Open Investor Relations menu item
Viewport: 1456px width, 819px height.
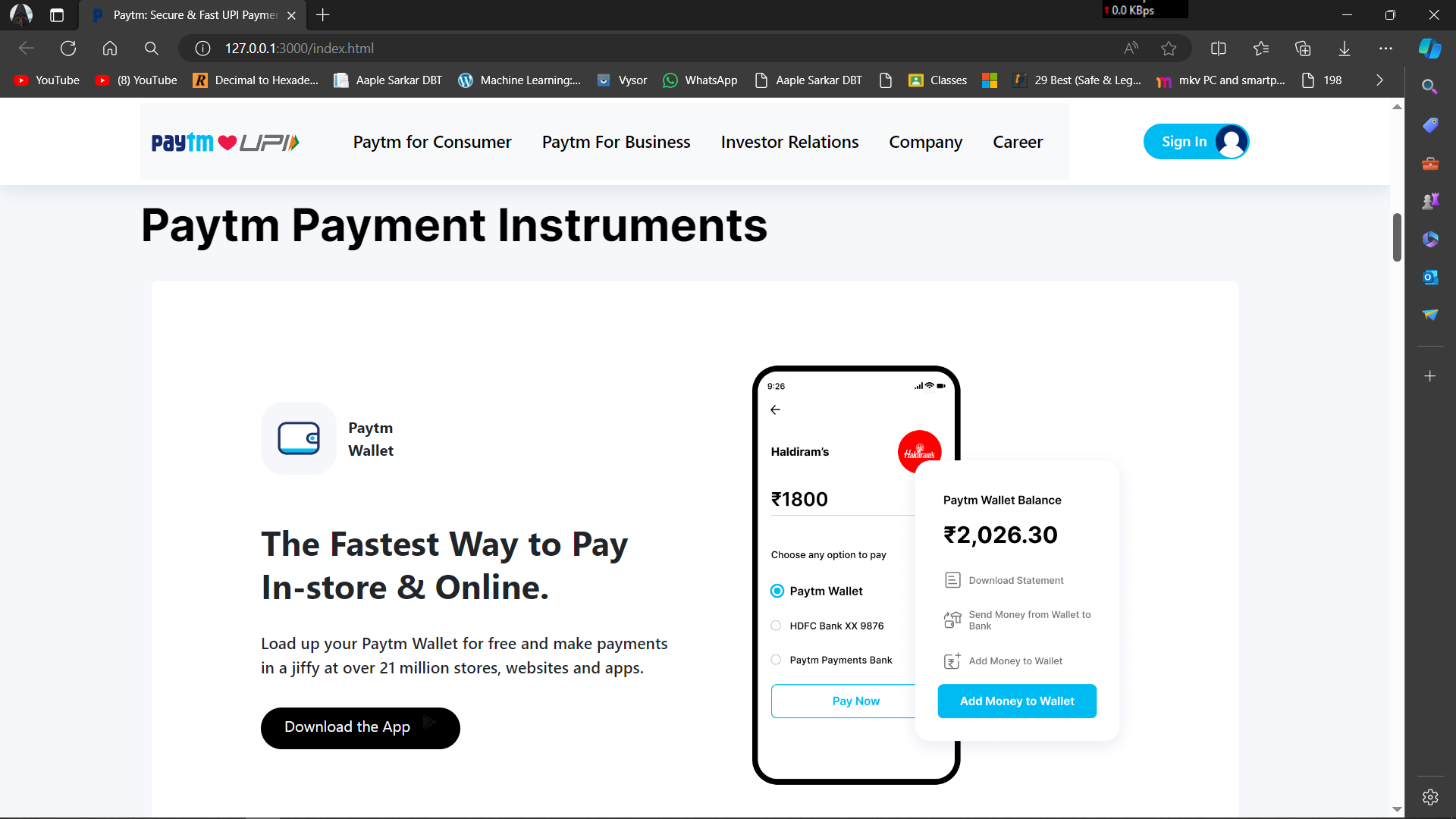point(789,142)
